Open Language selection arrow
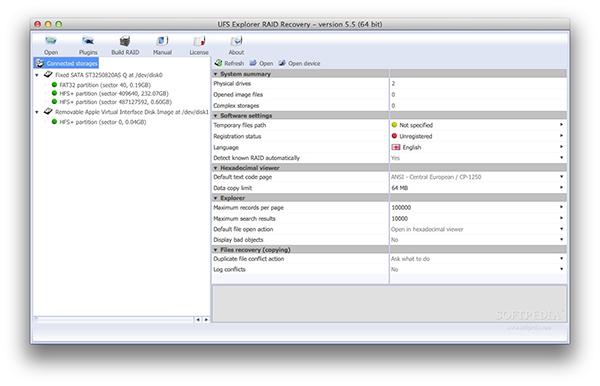Image resolution: width=600 pixels, height=386 pixels. pyautogui.click(x=561, y=147)
